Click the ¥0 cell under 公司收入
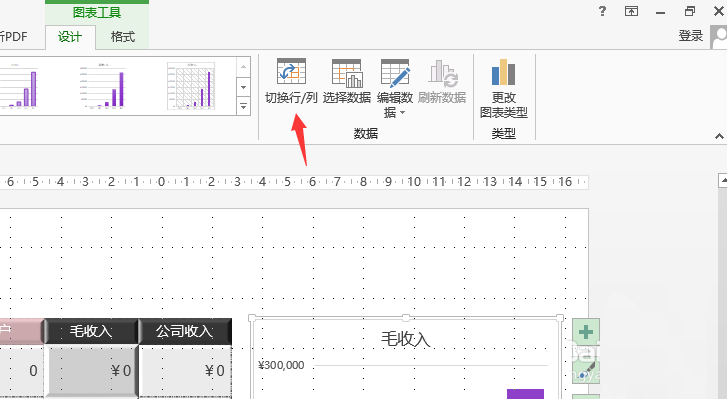 coord(185,371)
